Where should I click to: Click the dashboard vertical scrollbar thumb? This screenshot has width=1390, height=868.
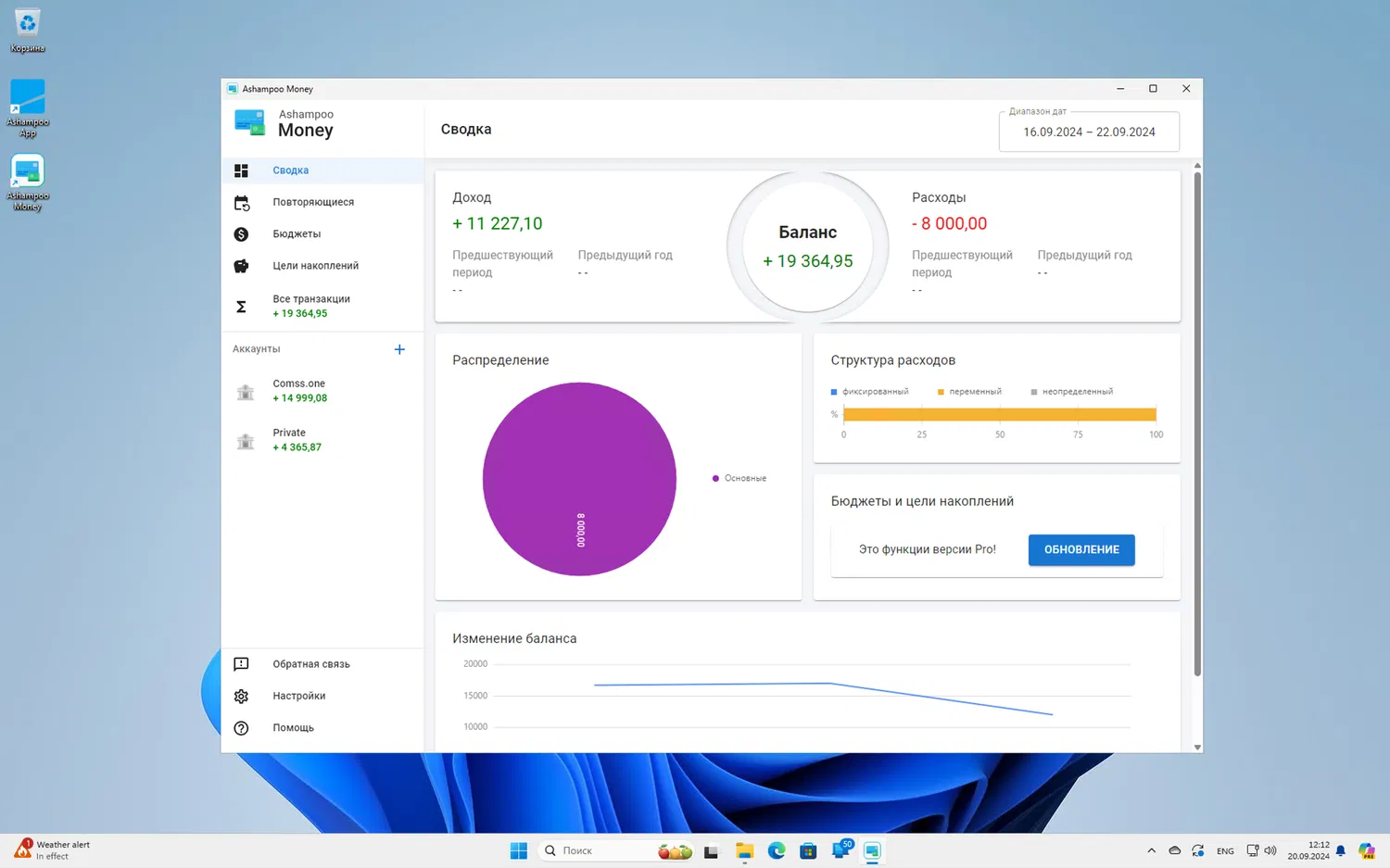[x=1197, y=424]
